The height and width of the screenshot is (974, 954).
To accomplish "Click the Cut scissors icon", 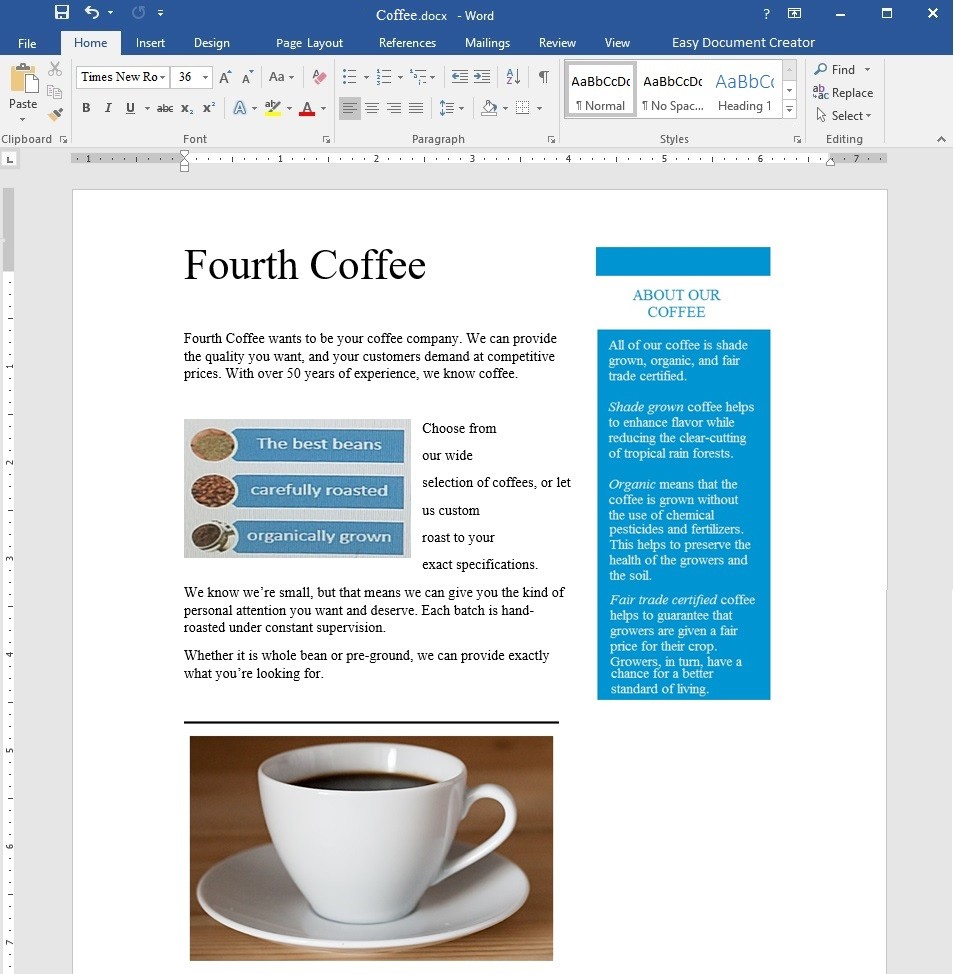I will click(55, 68).
